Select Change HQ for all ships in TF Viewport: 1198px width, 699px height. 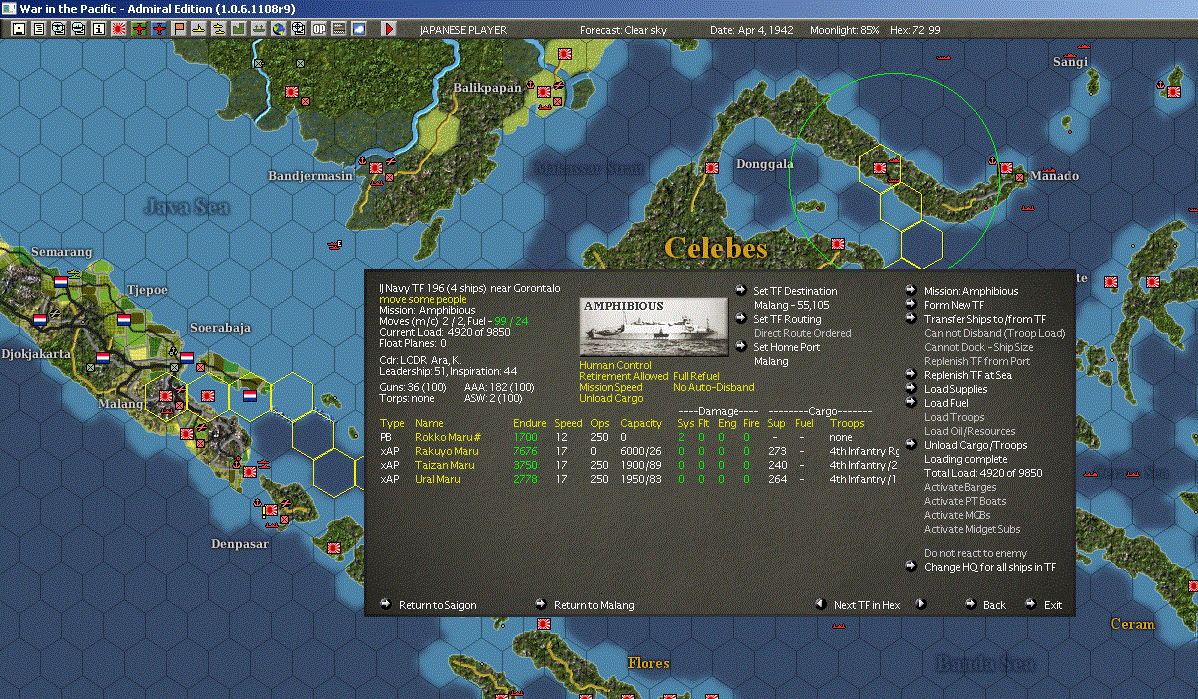(x=989, y=567)
